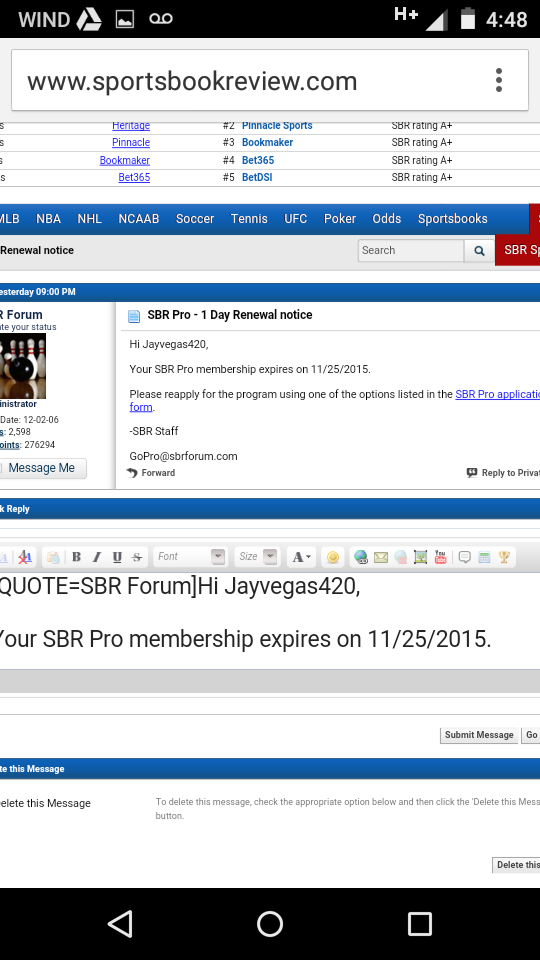Open Chrome's three-dot overflow menu
Screen dimensions: 540x960
(x=499, y=80)
